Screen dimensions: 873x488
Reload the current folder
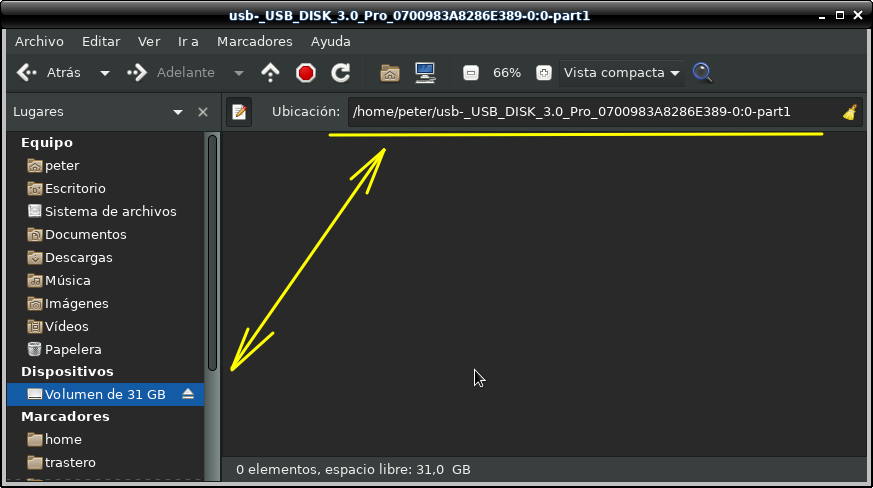click(x=341, y=72)
